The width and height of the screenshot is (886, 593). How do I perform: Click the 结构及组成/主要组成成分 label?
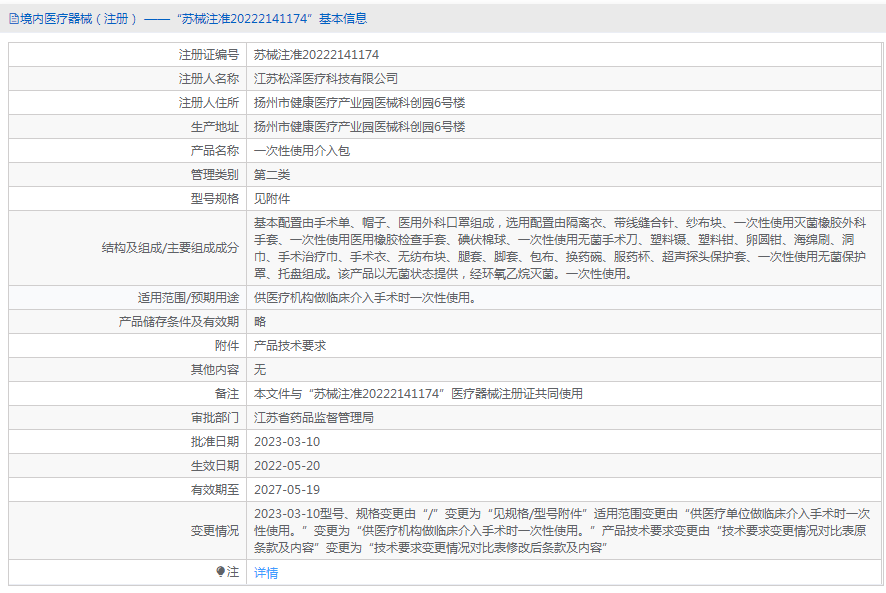click(170, 248)
